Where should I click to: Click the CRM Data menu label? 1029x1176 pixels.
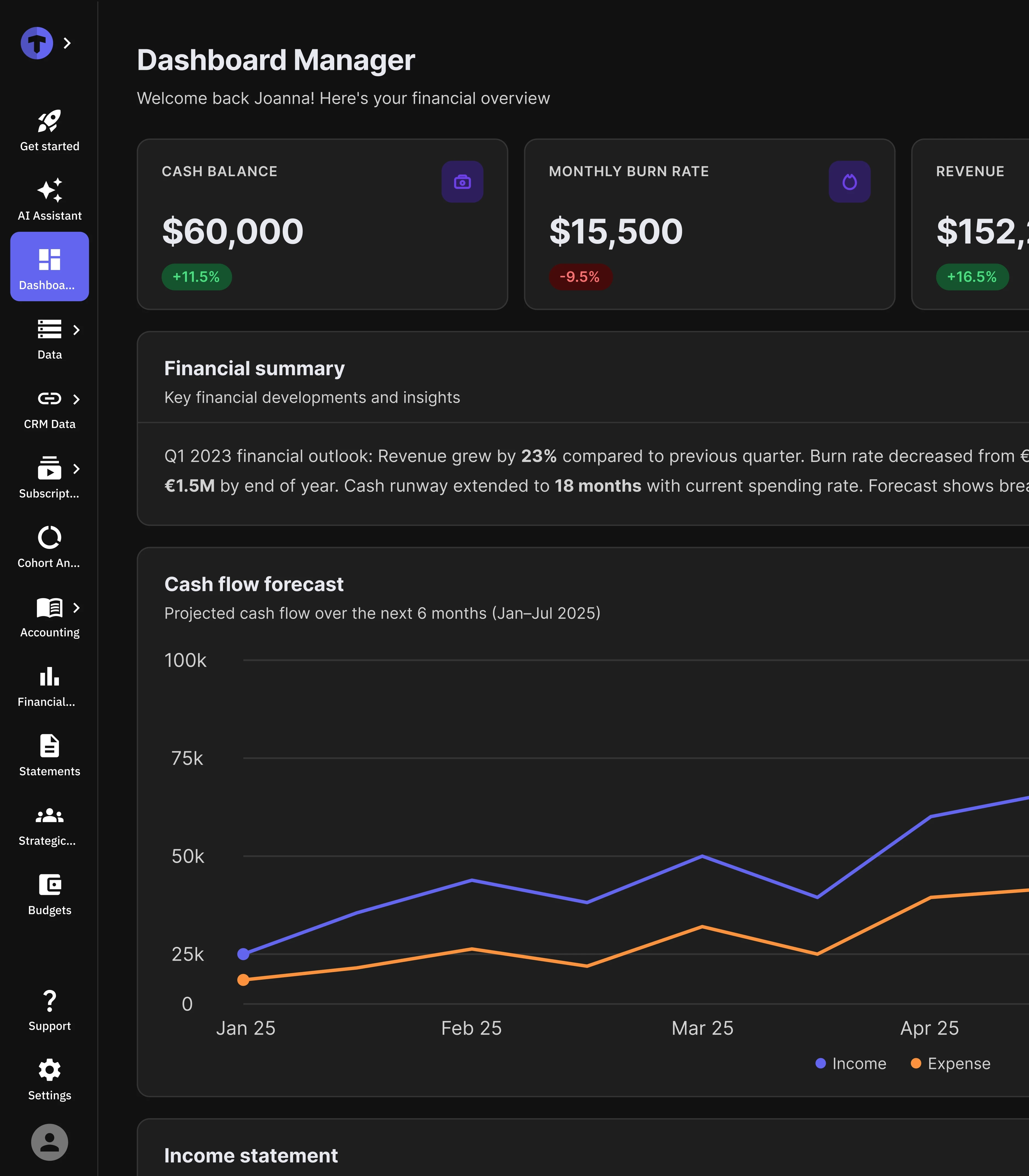pos(49,424)
